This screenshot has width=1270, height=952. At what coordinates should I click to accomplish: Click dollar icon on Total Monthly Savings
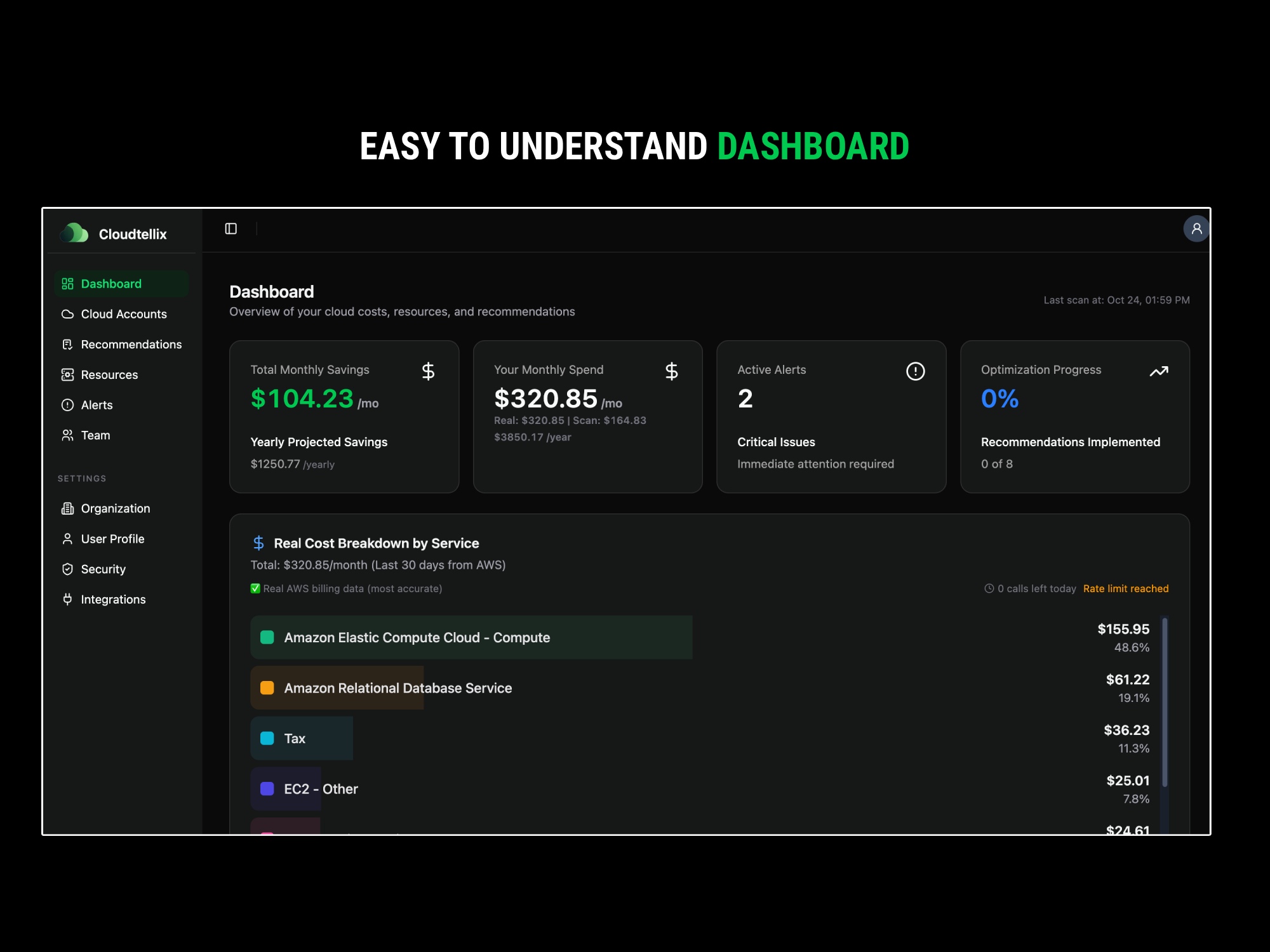pyautogui.click(x=428, y=371)
